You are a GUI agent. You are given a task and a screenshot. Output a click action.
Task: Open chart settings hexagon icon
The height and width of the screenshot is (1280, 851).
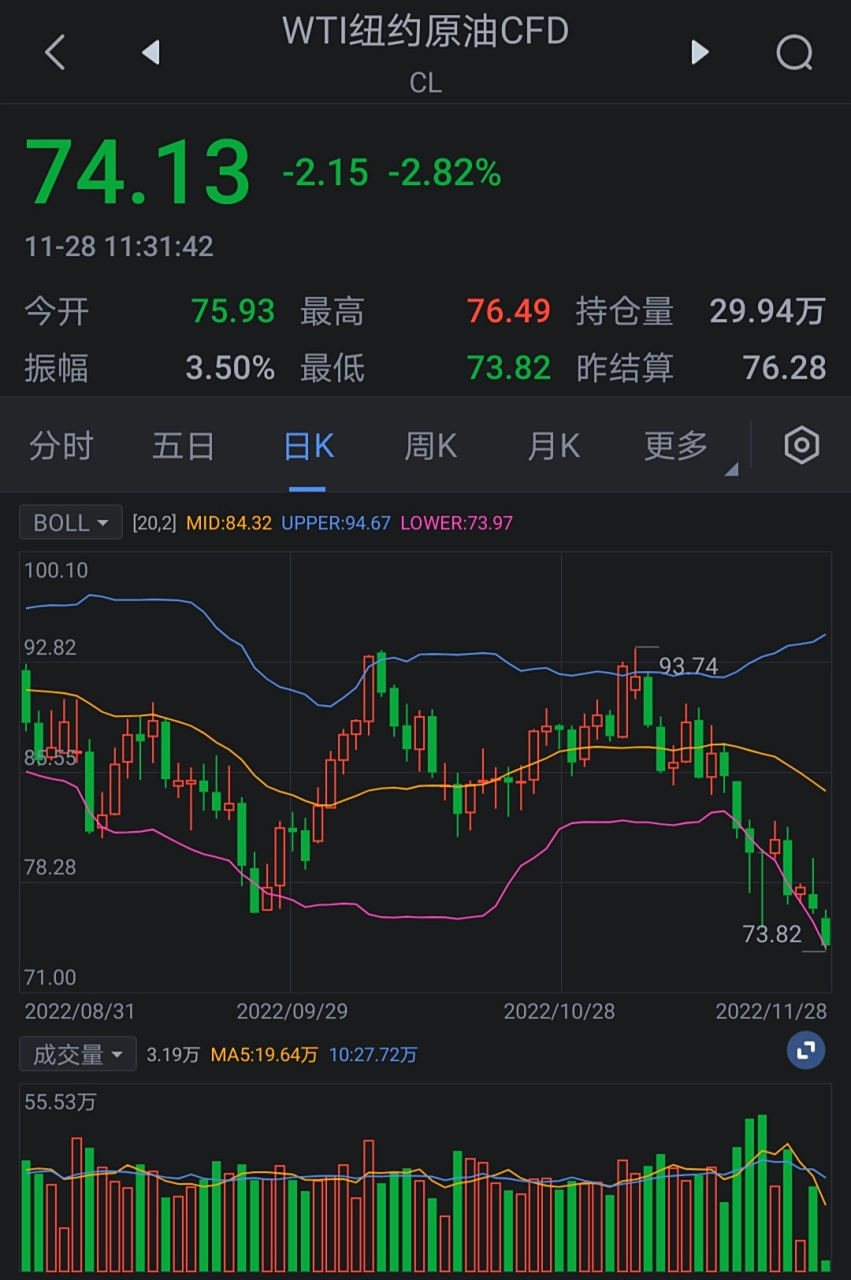801,446
